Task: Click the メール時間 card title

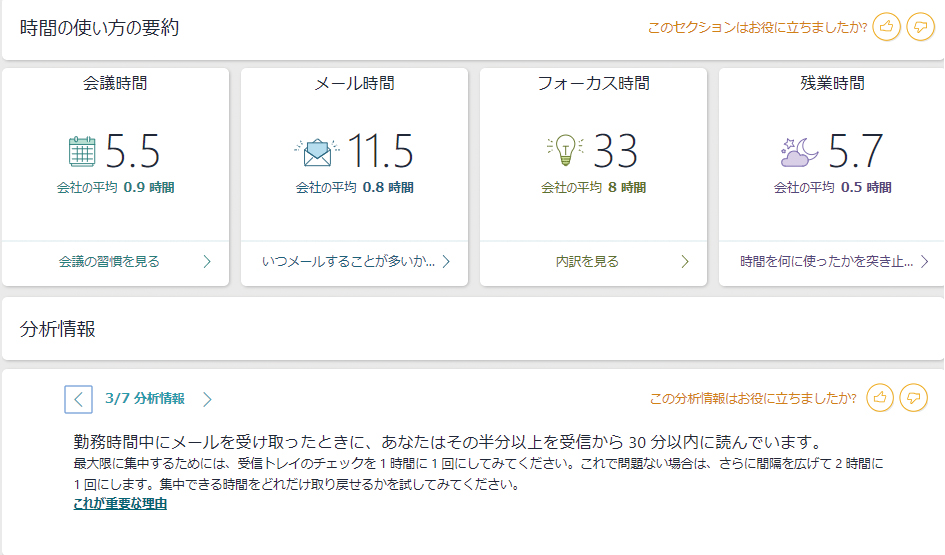Action: [354, 83]
